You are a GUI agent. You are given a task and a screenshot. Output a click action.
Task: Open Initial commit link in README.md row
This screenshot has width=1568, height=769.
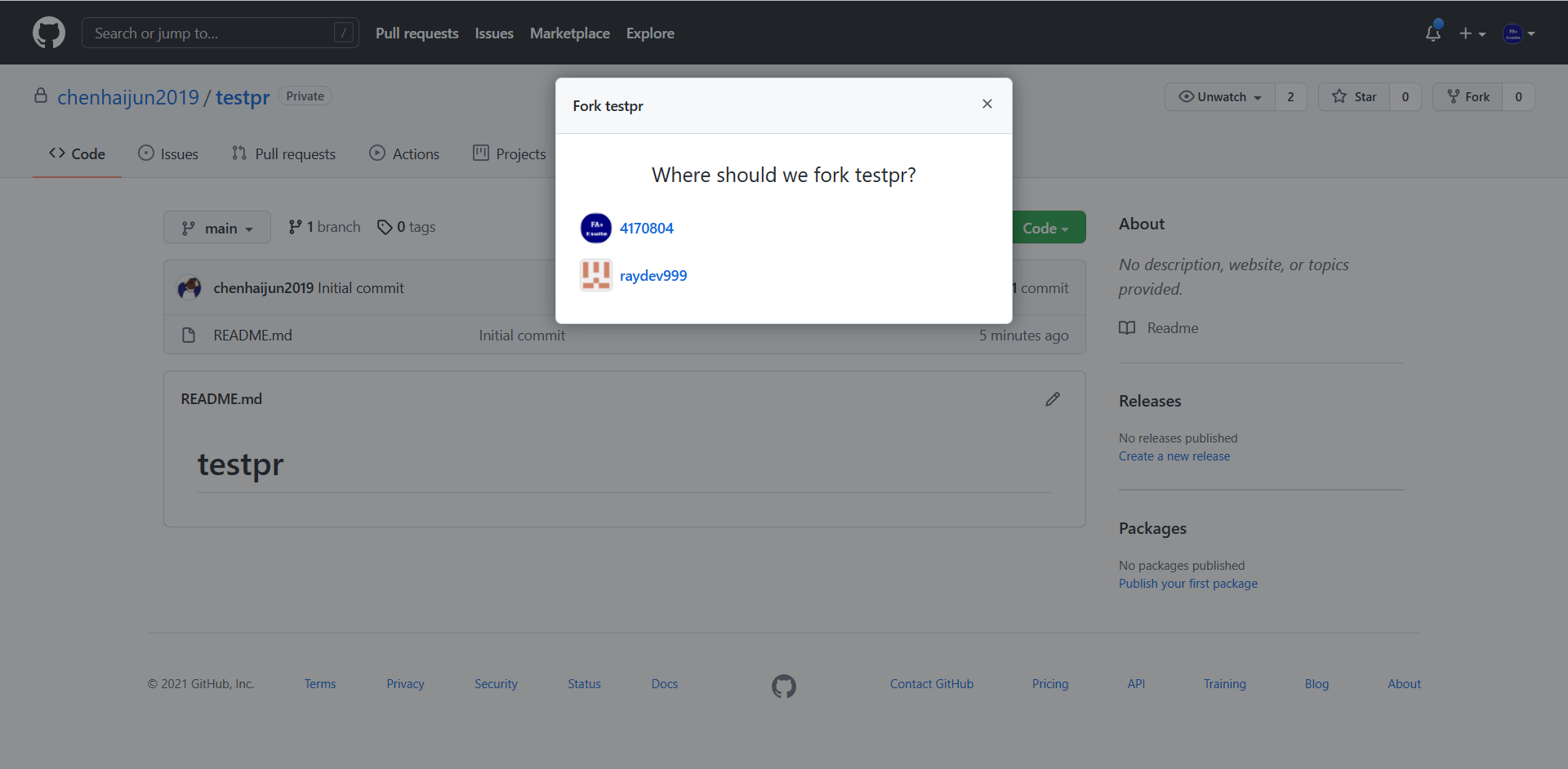pyautogui.click(x=522, y=336)
